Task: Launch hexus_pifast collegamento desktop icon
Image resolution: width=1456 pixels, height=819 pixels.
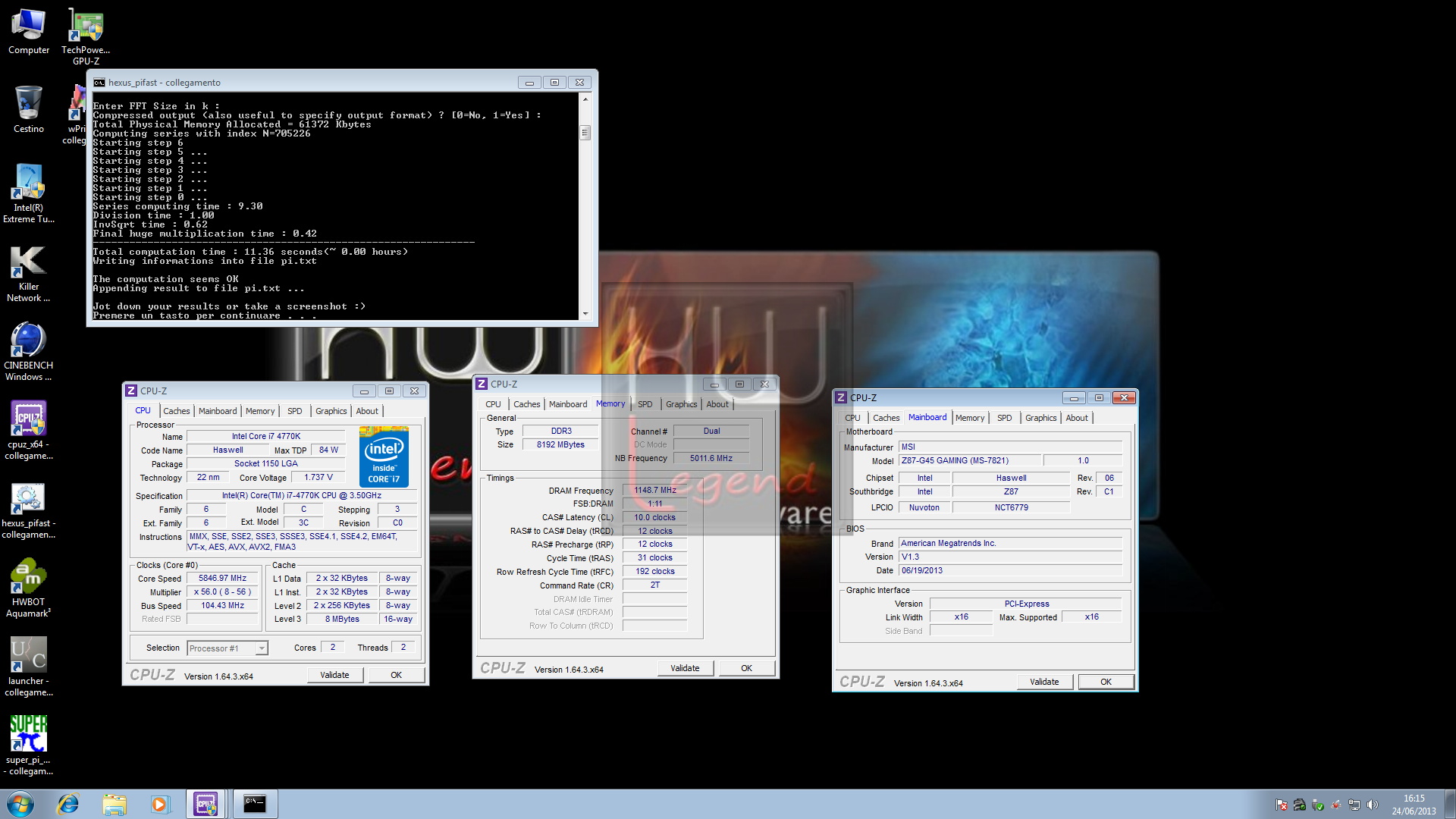Action: coord(29,510)
